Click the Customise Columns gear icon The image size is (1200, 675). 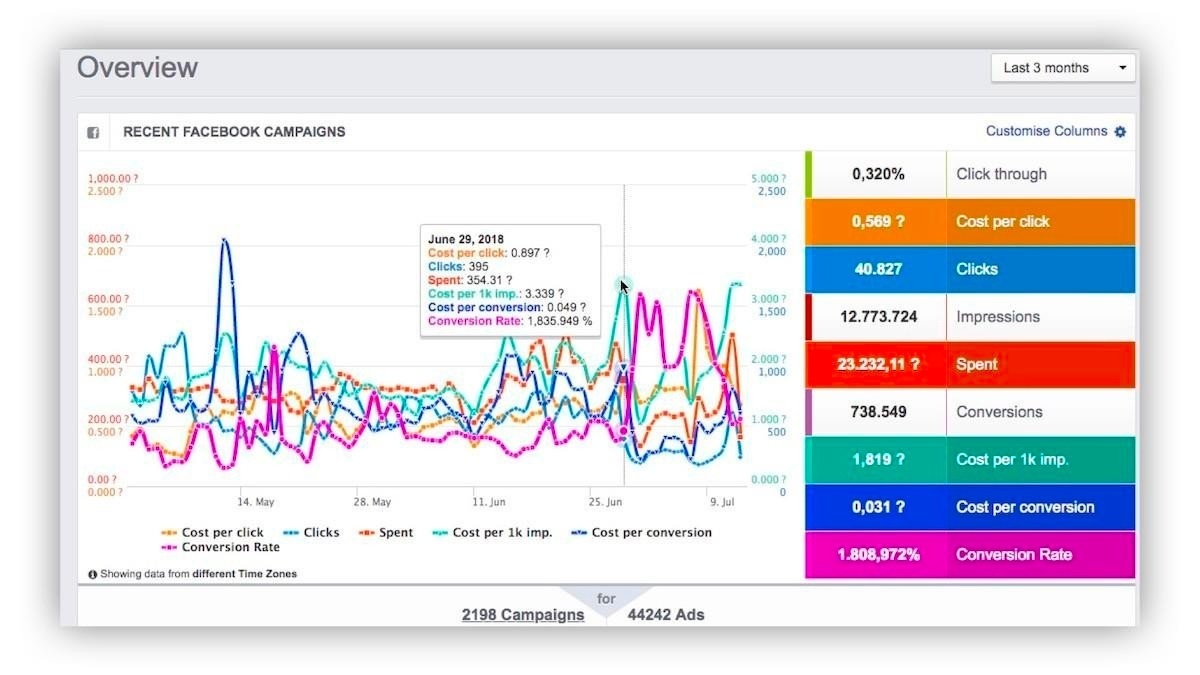(x=1120, y=132)
